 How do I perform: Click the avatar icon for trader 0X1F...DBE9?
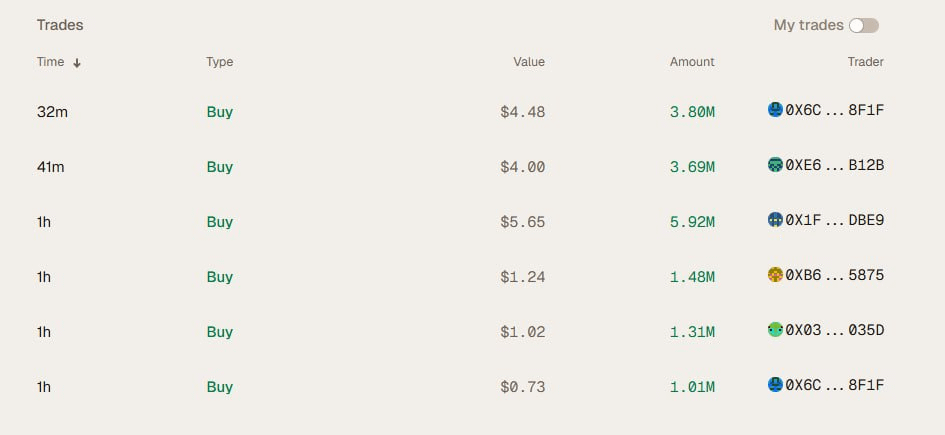coord(775,219)
